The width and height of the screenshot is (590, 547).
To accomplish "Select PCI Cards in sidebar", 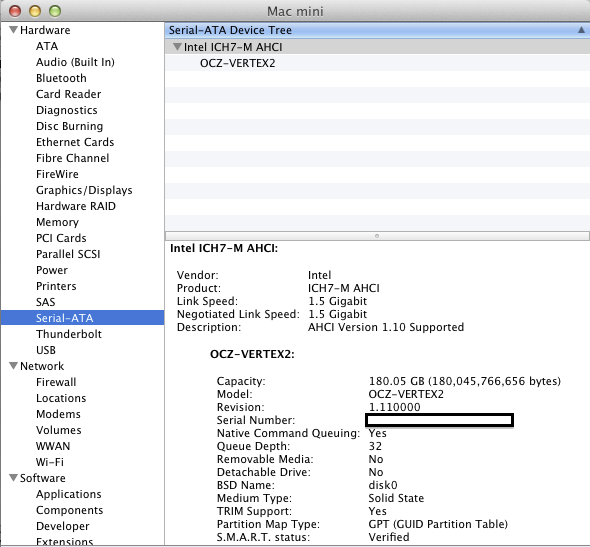I will pos(61,238).
